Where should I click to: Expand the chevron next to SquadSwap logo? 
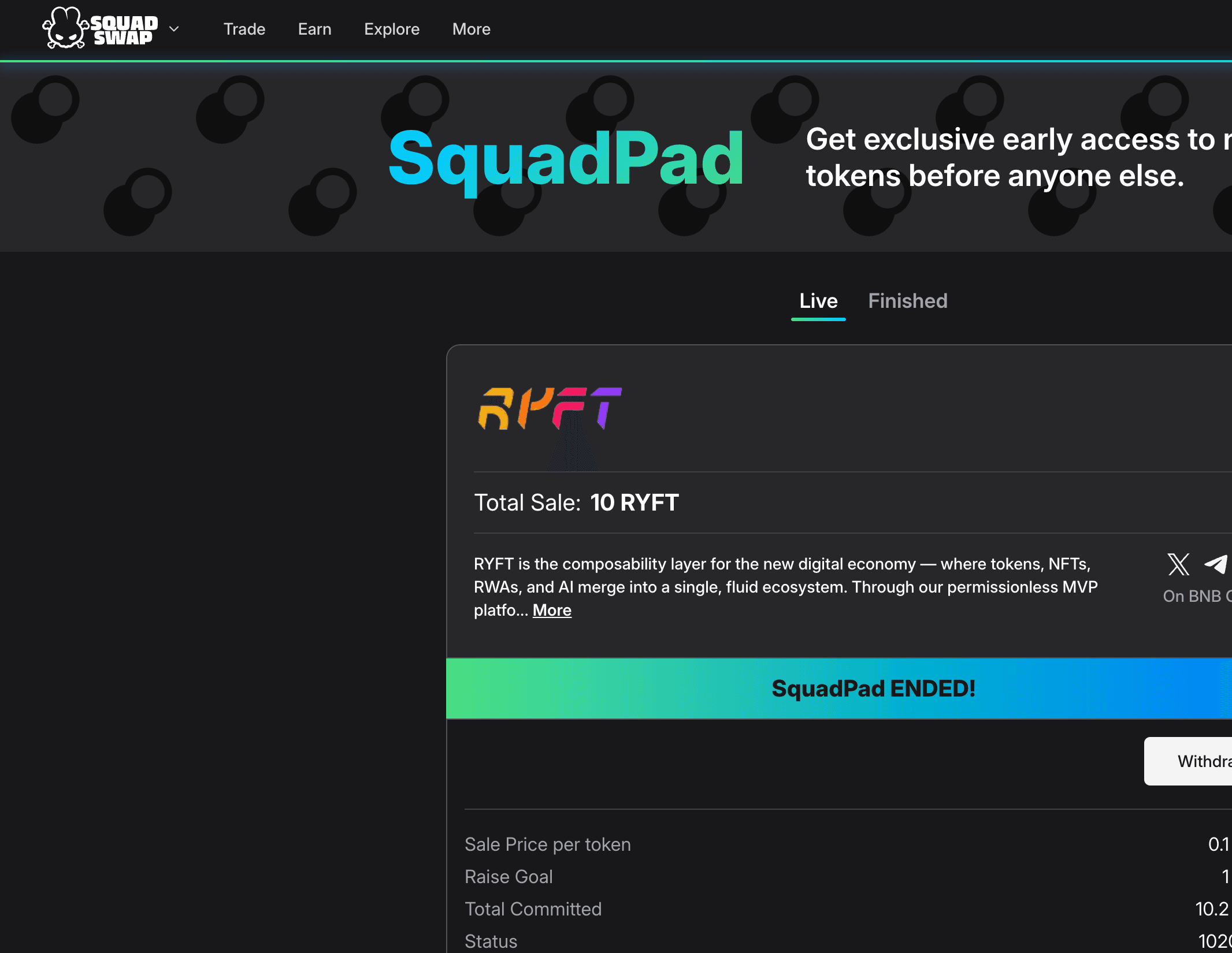coord(174,29)
